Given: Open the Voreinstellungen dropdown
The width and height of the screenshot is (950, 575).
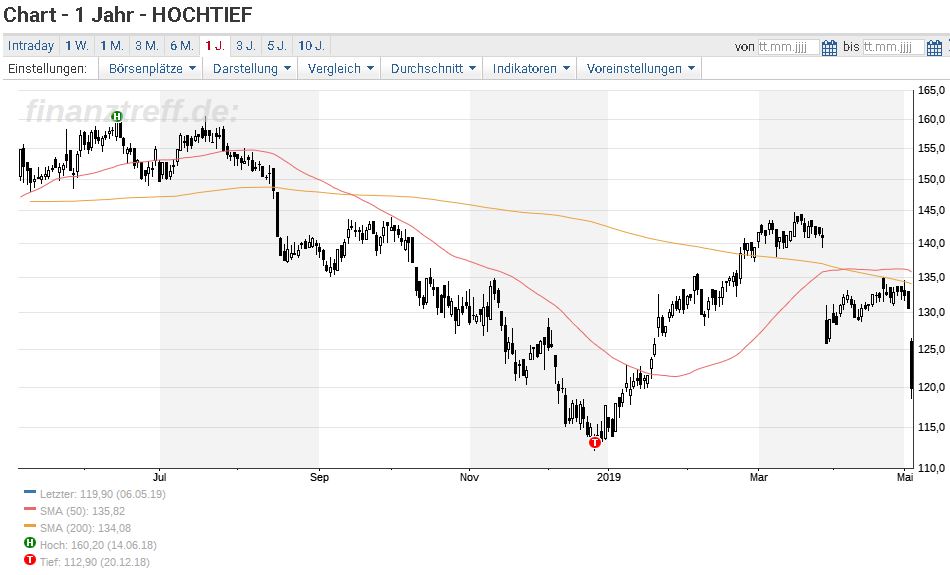Looking at the screenshot, I should [640, 68].
